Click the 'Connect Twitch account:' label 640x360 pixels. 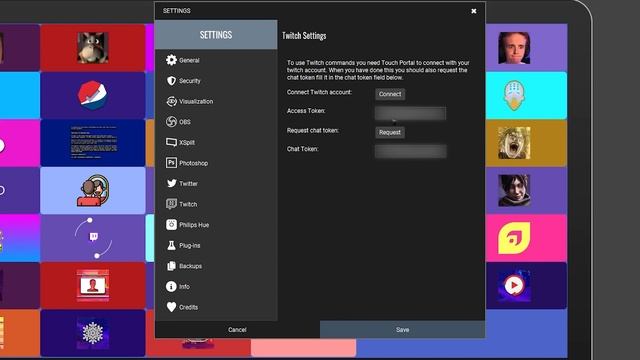[x=319, y=92]
